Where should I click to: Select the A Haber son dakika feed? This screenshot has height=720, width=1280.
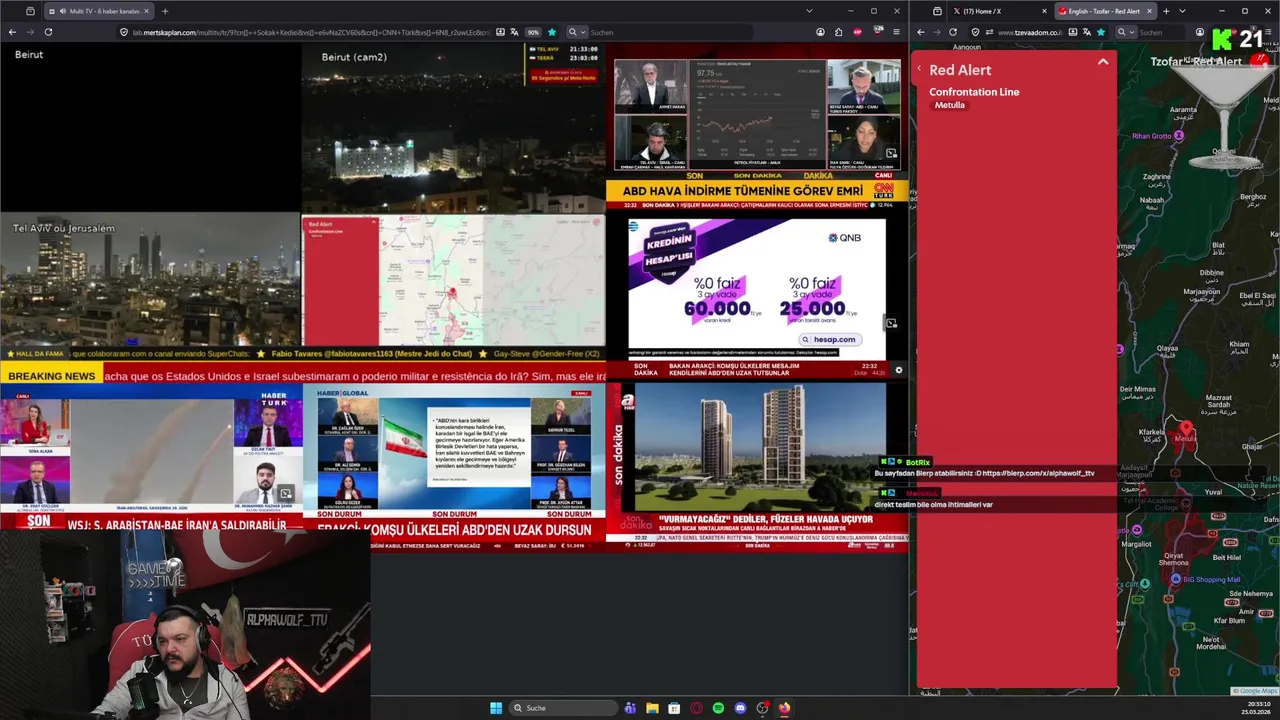(x=757, y=465)
